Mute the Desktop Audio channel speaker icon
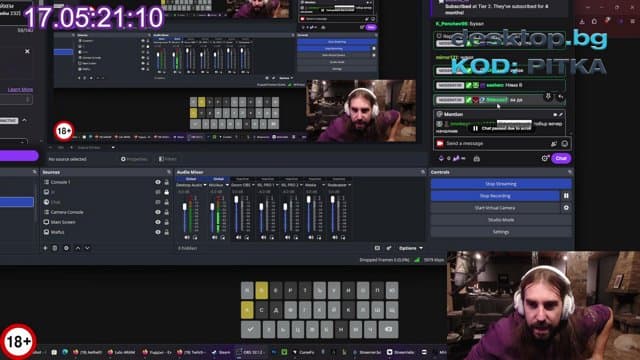Image resolution: width=640 pixels, height=360 pixels. [187, 237]
